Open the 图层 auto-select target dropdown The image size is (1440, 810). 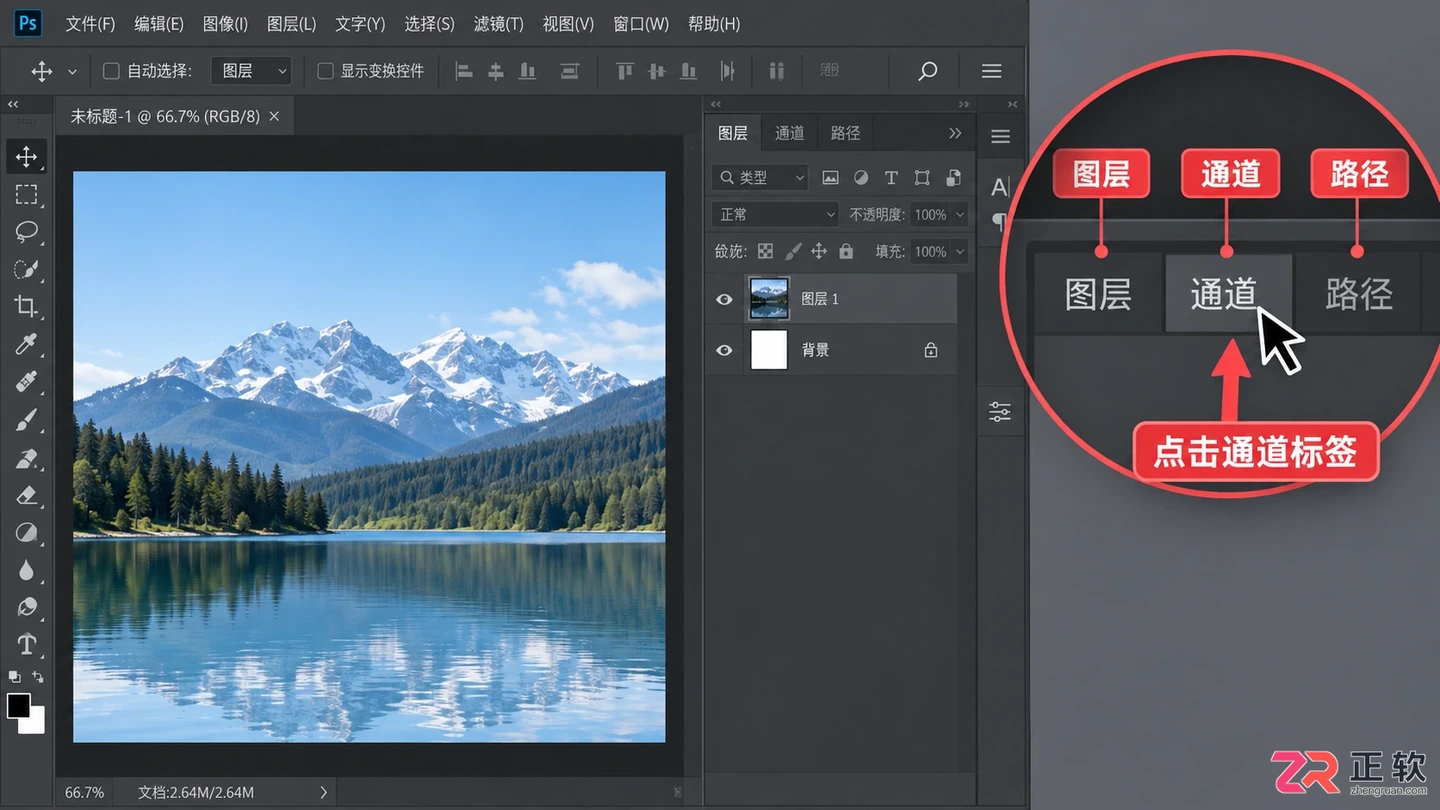pyautogui.click(x=251, y=71)
